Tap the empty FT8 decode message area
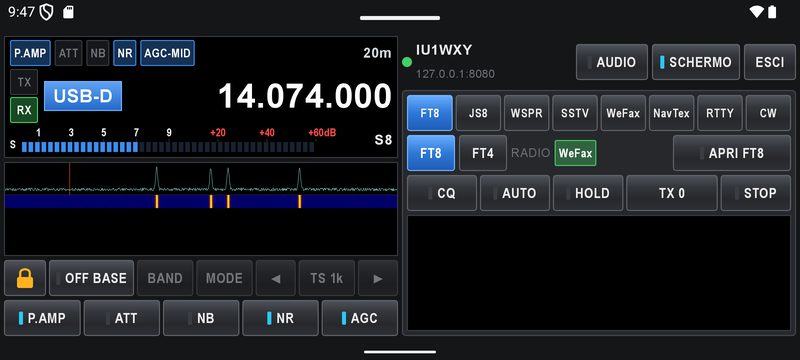 598,273
